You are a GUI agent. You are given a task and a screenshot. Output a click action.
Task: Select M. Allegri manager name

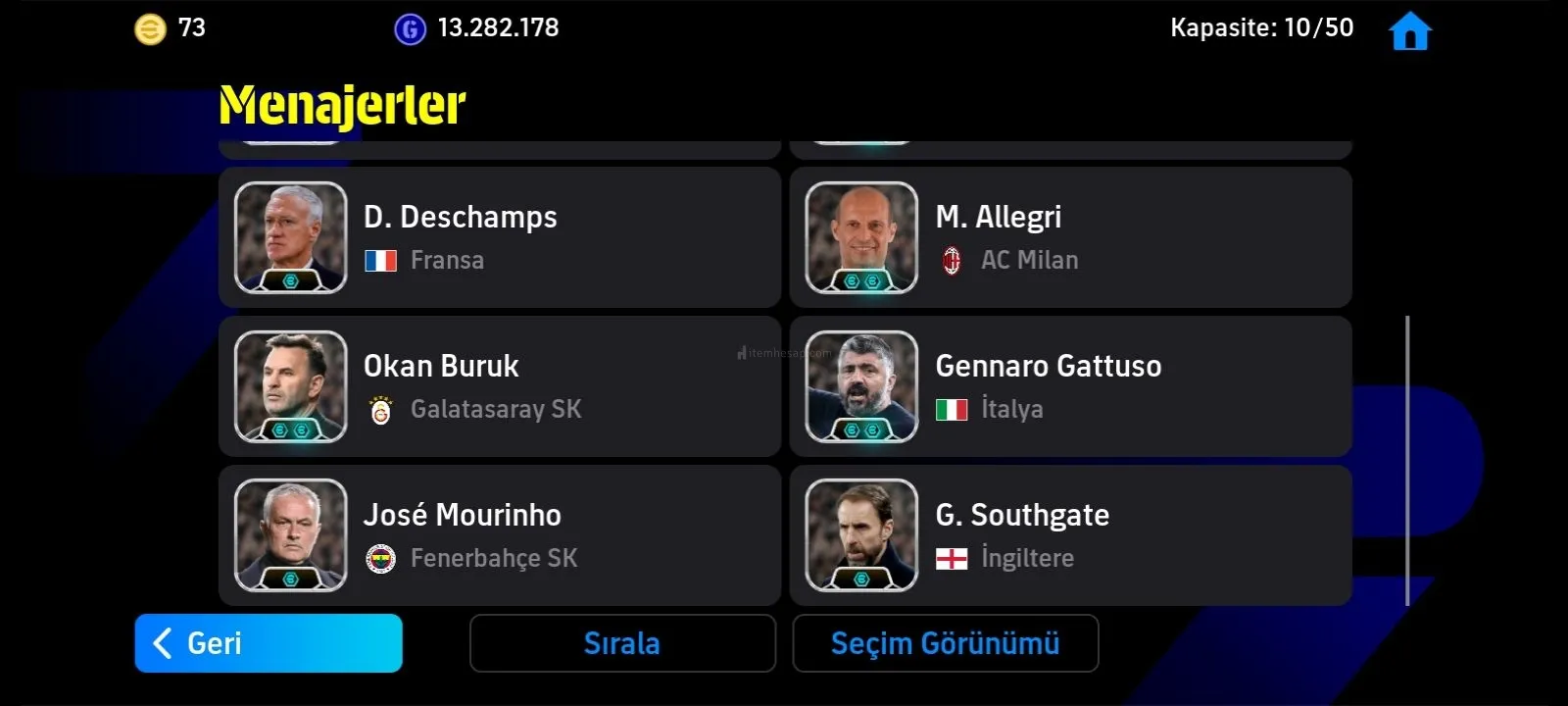(998, 217)
